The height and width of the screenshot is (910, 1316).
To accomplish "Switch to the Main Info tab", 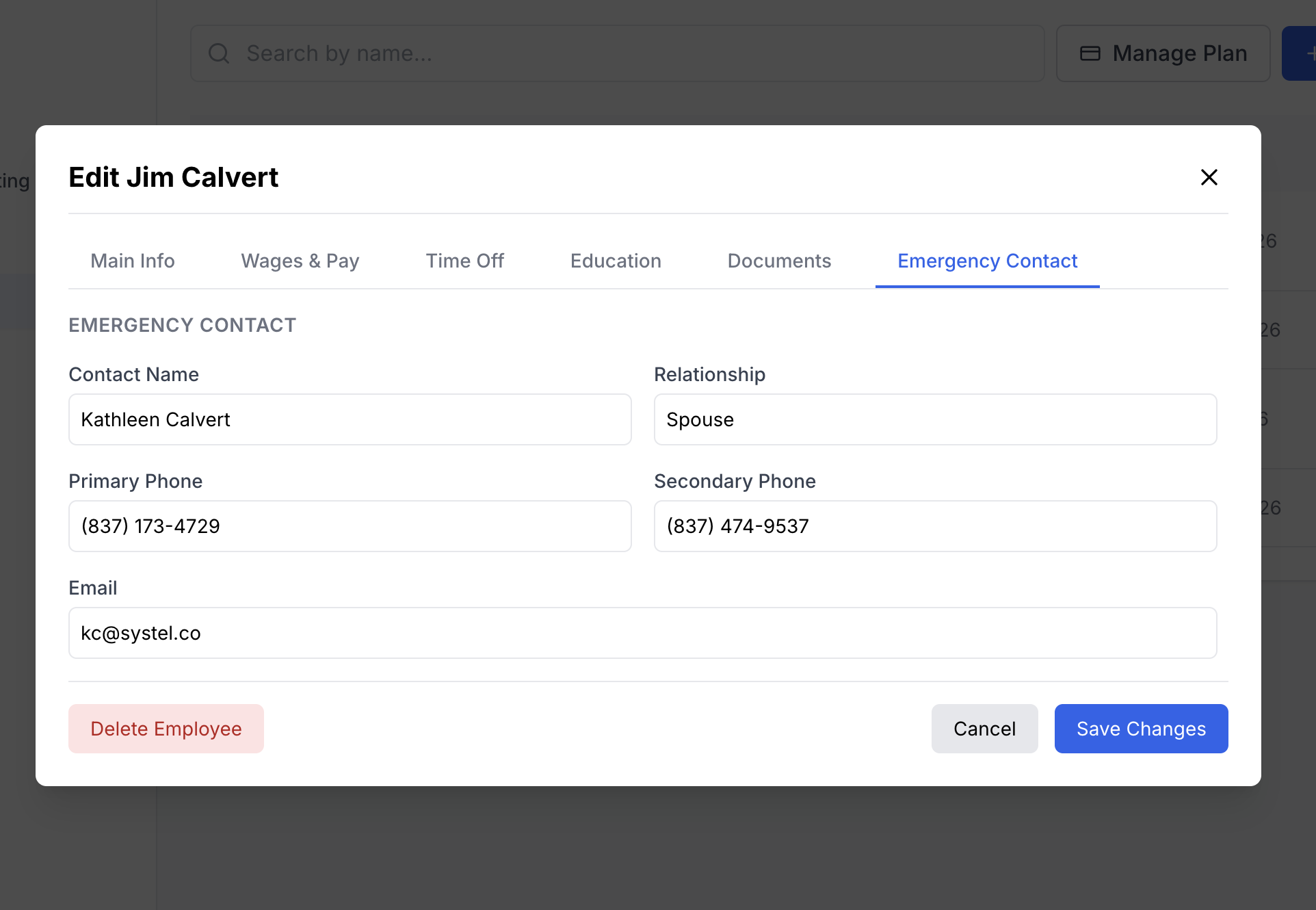I will [133, 261].
